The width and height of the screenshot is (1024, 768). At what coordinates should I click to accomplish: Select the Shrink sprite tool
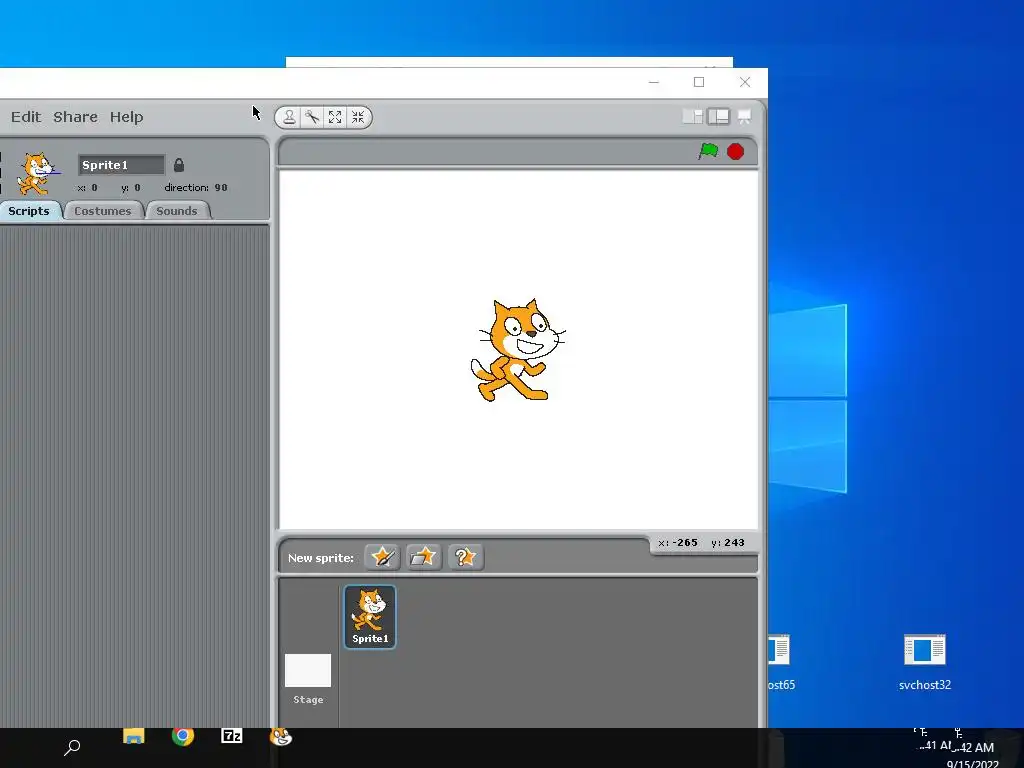358,117
